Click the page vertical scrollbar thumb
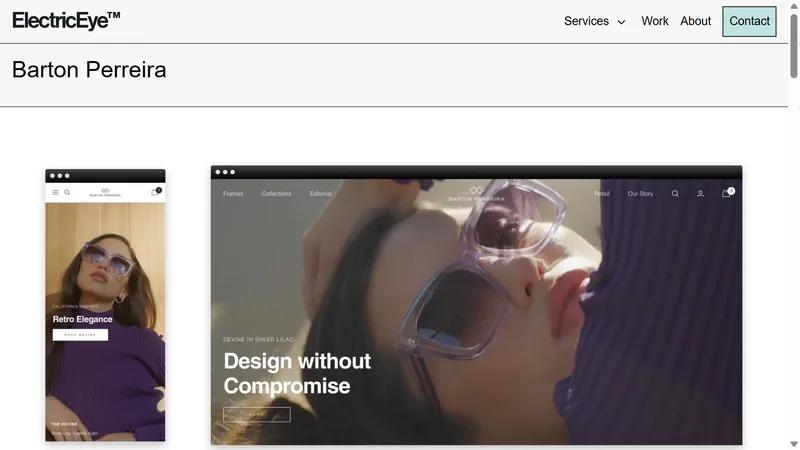The height and width of the screenshot is (450, 800). [x=794, y=46]
